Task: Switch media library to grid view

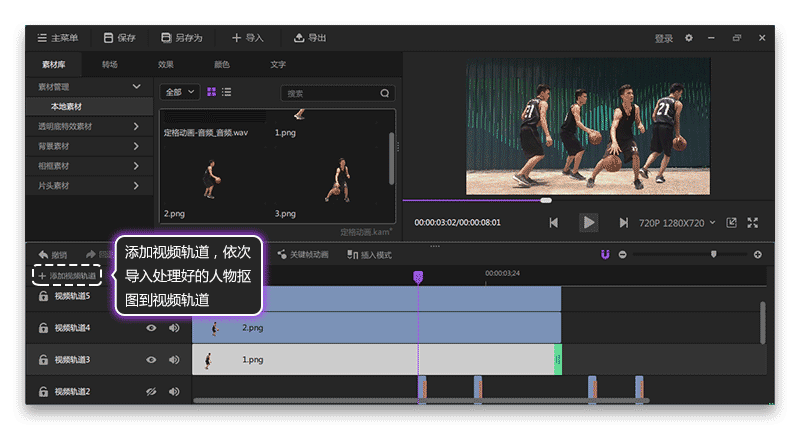Action: coord(211,92)
